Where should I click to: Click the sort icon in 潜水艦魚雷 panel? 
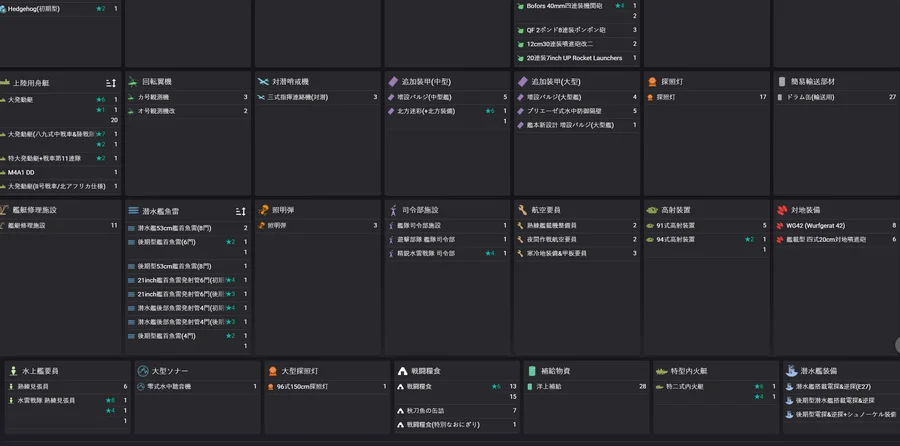pyautogui.click(x=240, y=211)
